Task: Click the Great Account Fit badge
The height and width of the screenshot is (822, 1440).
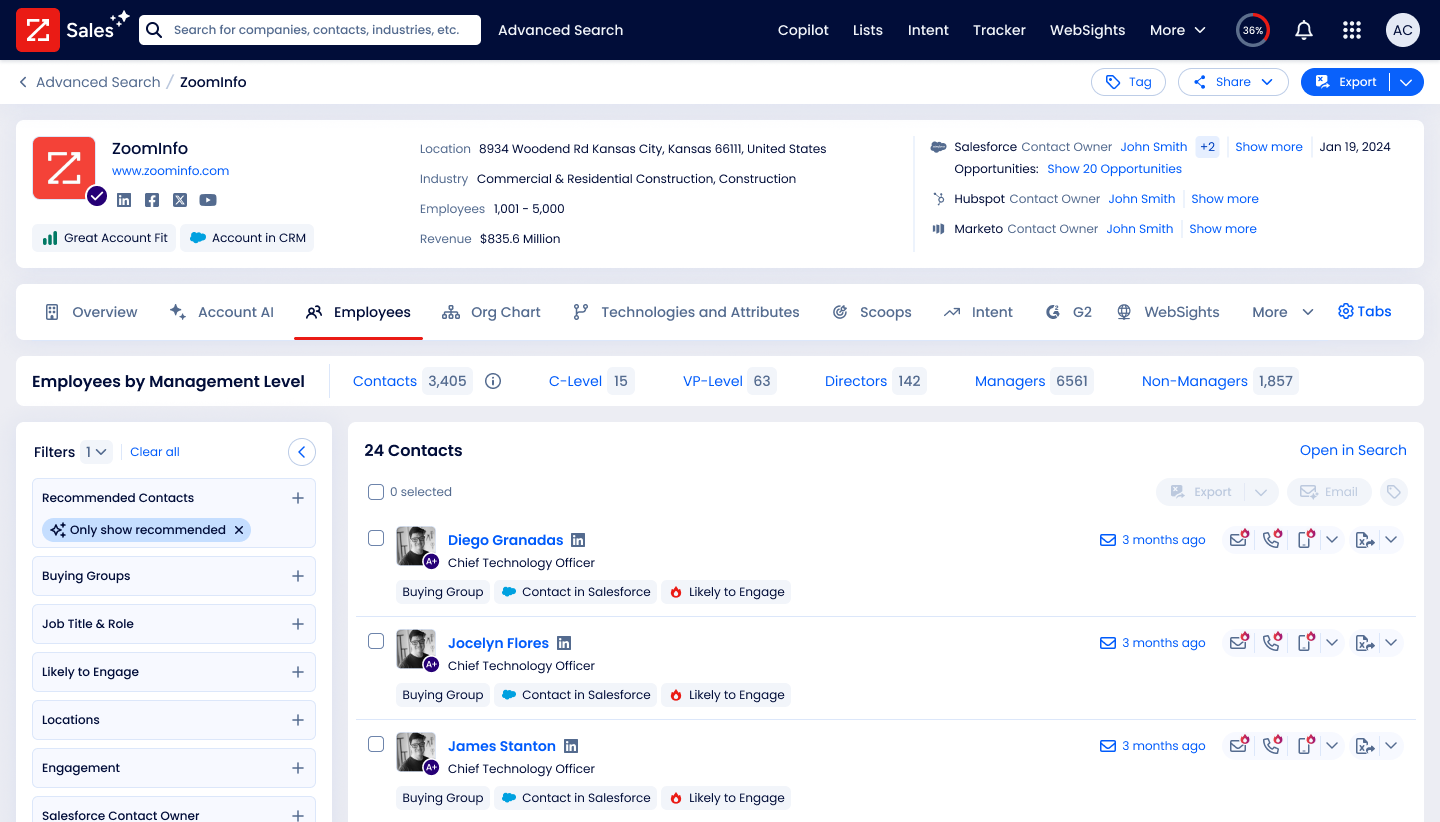Action: click(x=104, y=238)
